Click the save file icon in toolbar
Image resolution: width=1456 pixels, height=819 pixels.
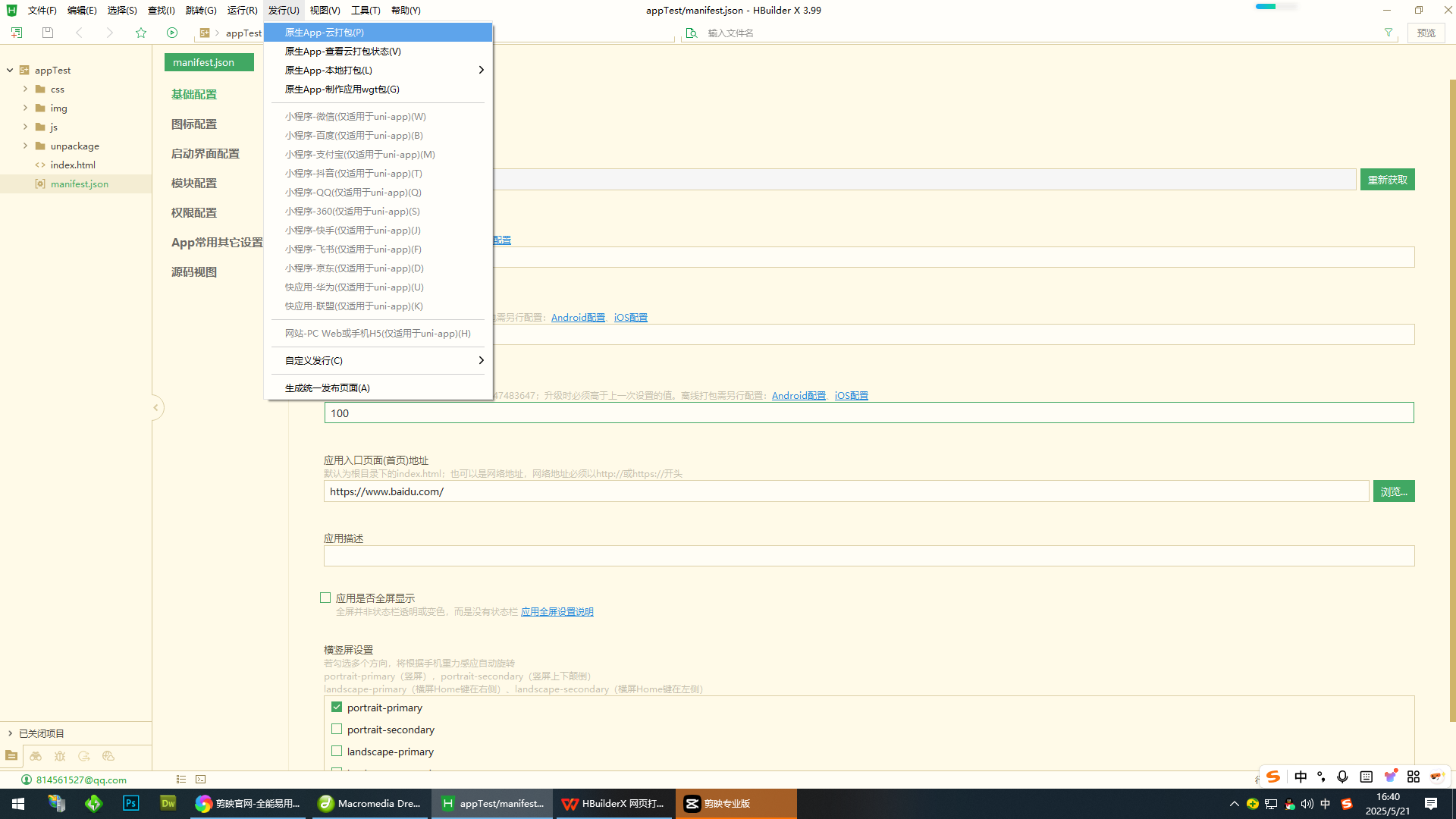[x=48, y=33]
